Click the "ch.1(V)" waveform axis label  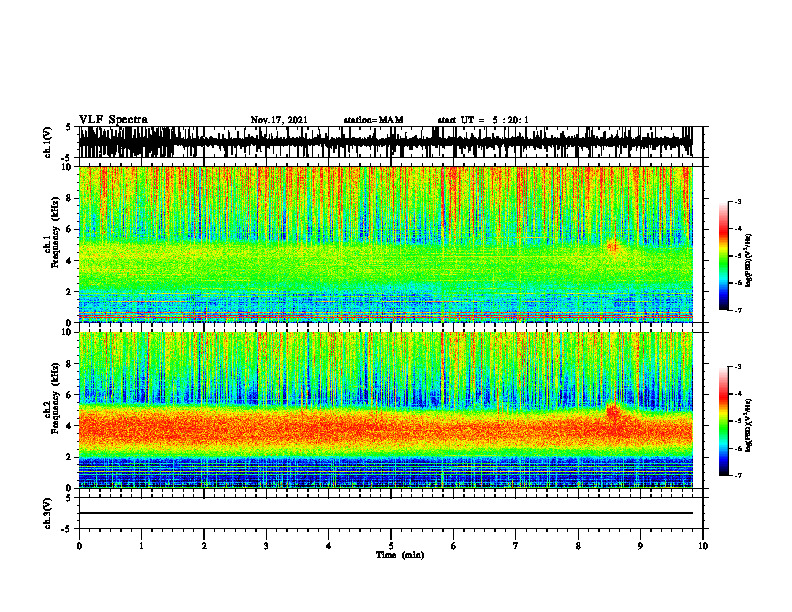(x=48, y=142)
